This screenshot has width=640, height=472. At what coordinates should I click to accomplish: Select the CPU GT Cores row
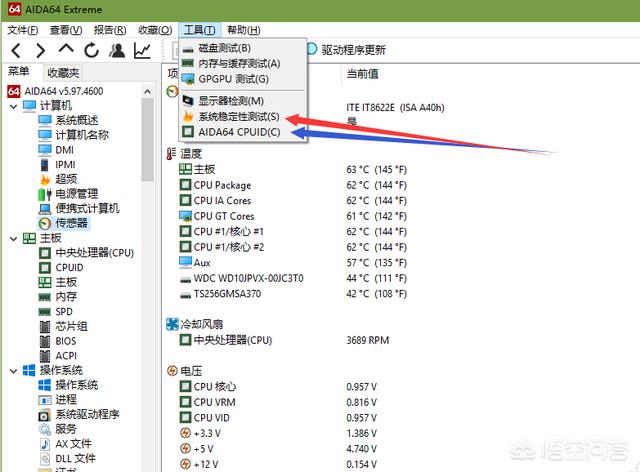point(293,216)
